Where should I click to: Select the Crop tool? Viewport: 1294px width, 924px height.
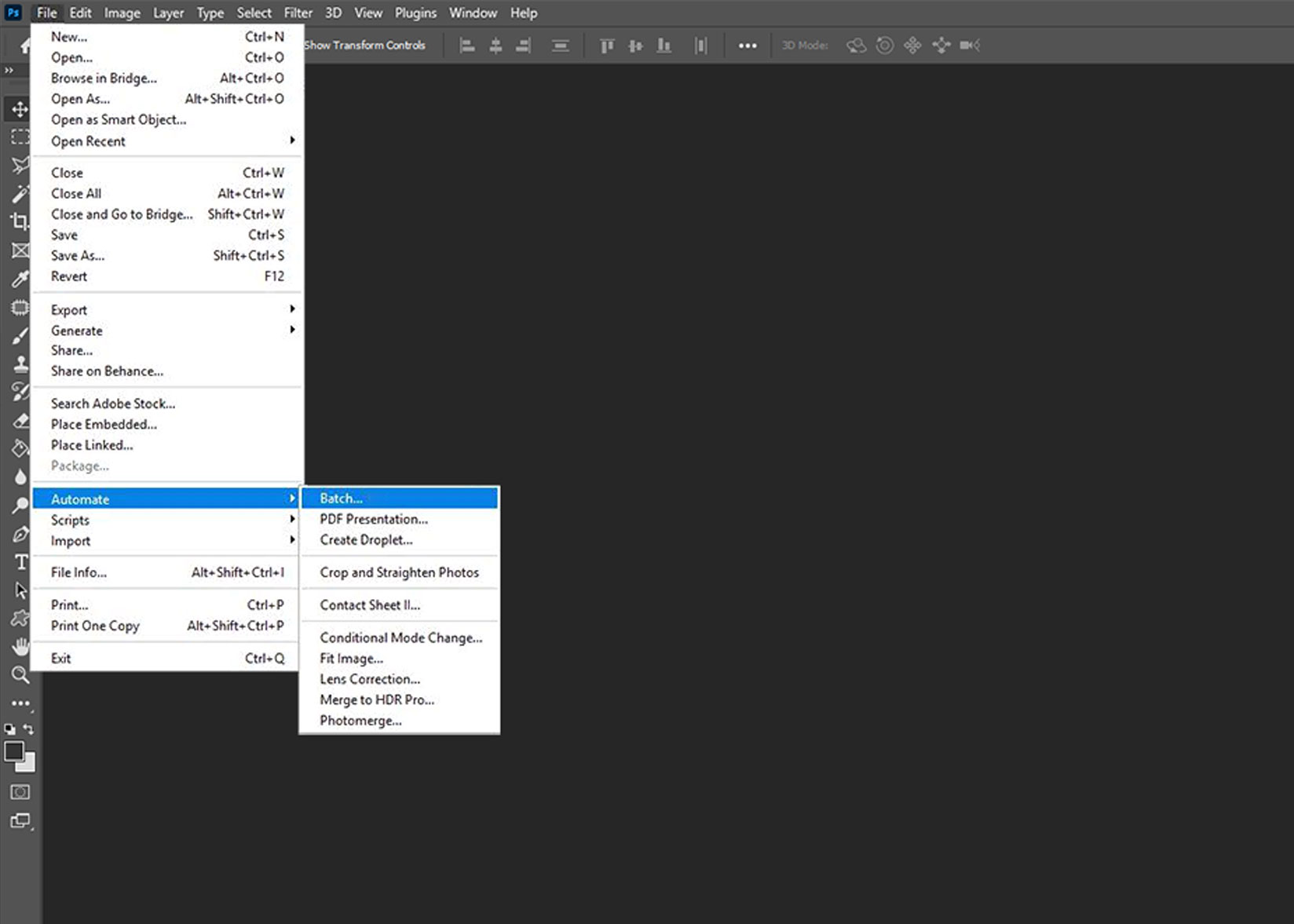point(20,222)
